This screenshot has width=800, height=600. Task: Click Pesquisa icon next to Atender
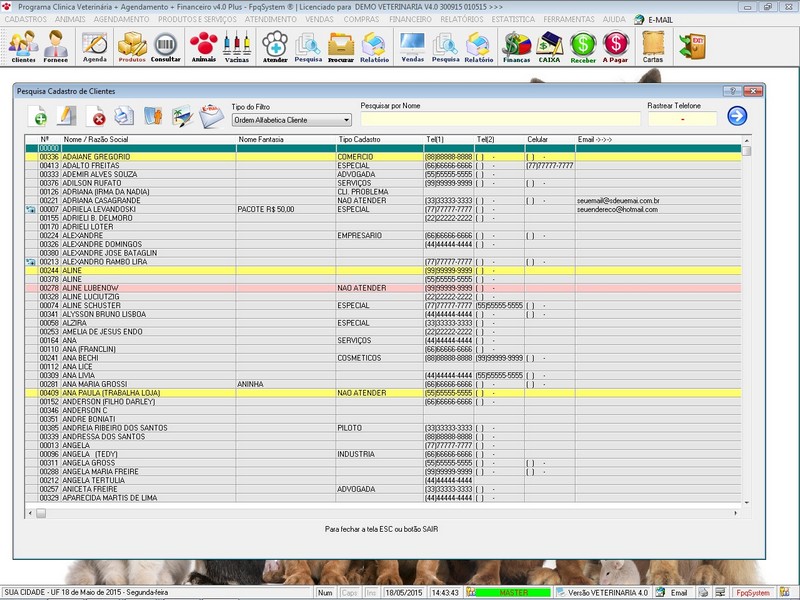pyautogui.click(x=308, y=46)
